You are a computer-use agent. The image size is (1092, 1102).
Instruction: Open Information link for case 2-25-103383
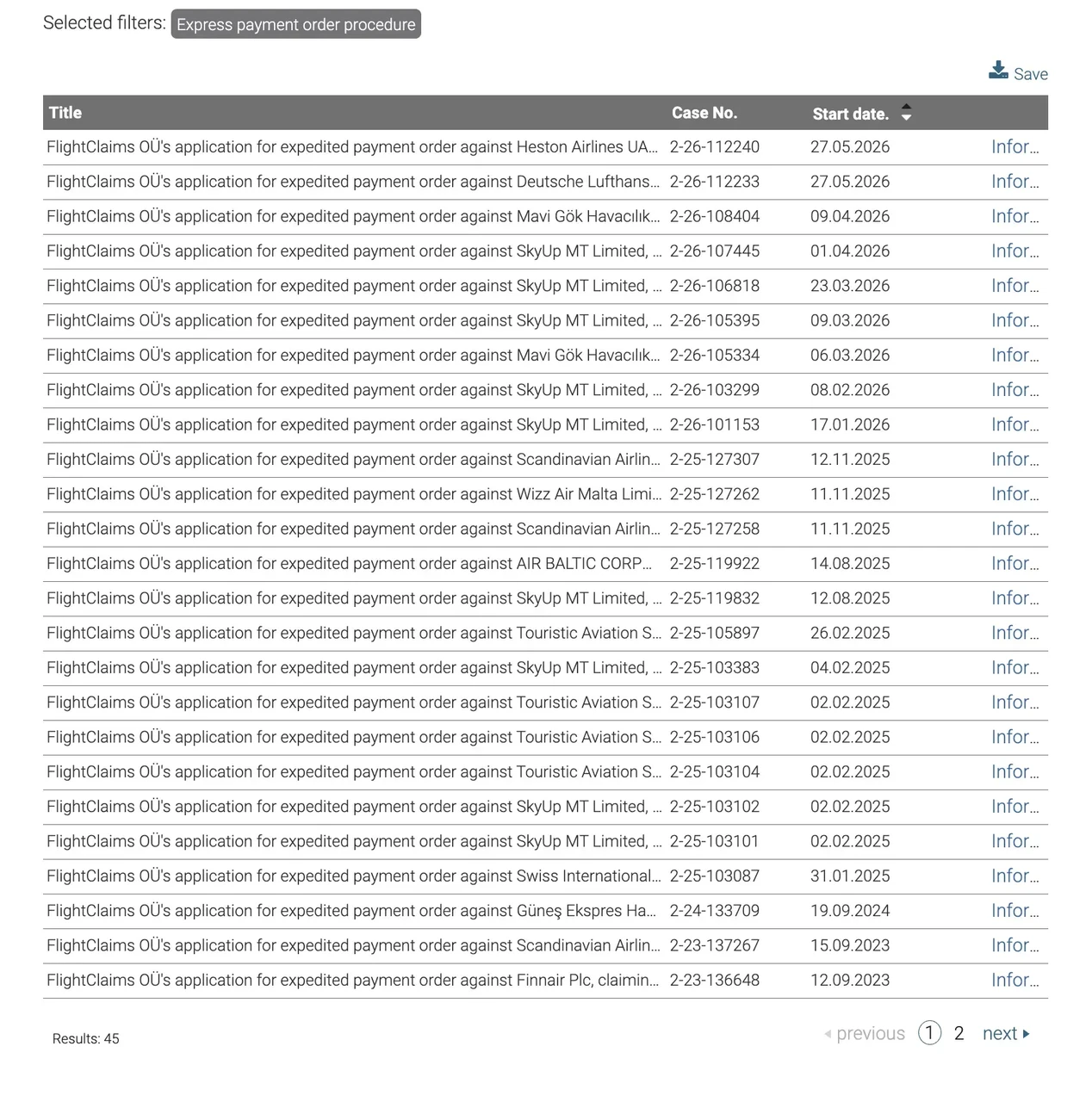coord(1014,668)
